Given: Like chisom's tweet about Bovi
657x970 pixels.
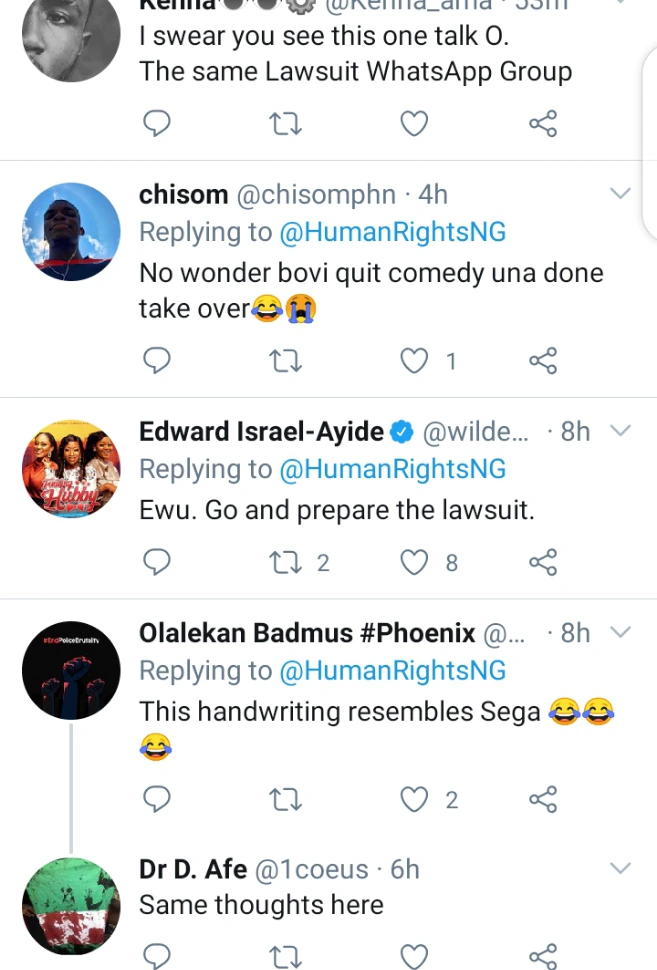Looking at the screenshot, I should 414,361.
